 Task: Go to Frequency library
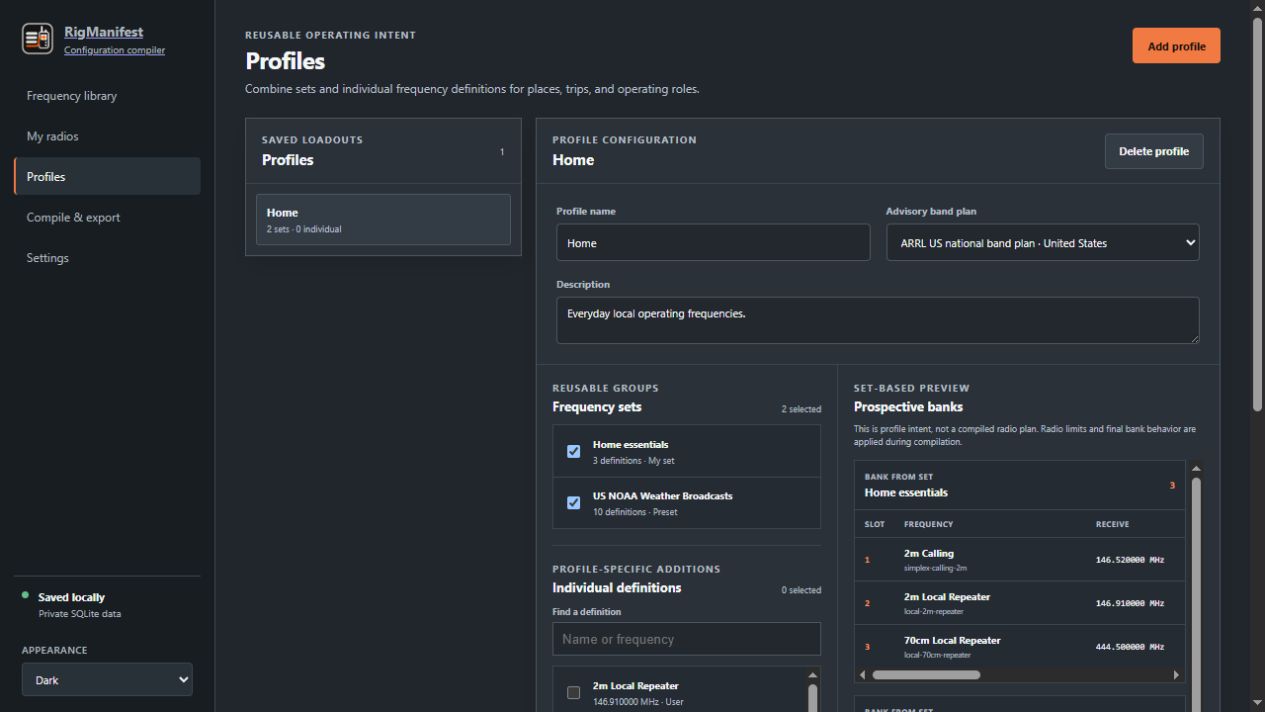coord(107,96)
